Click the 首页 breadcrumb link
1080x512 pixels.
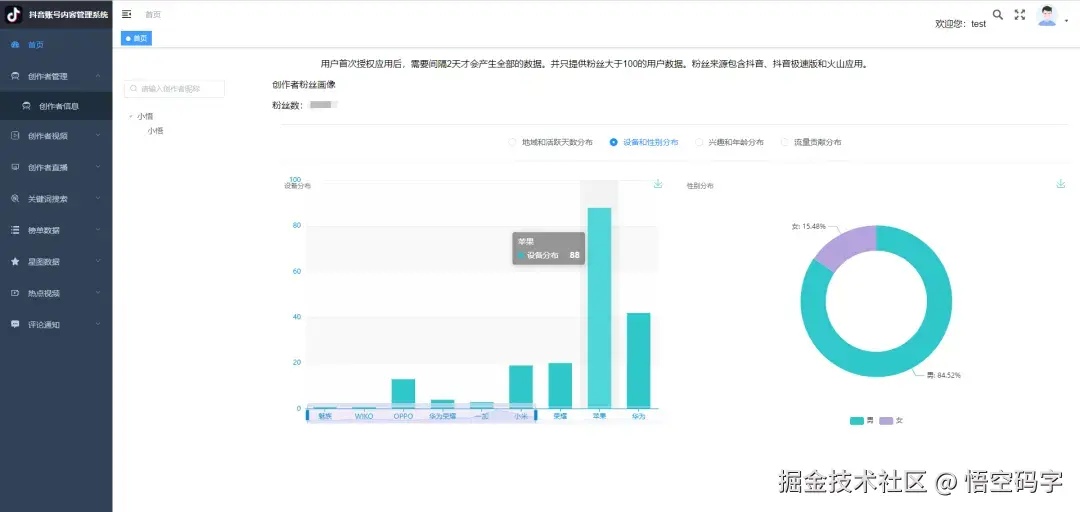[153, 14]
